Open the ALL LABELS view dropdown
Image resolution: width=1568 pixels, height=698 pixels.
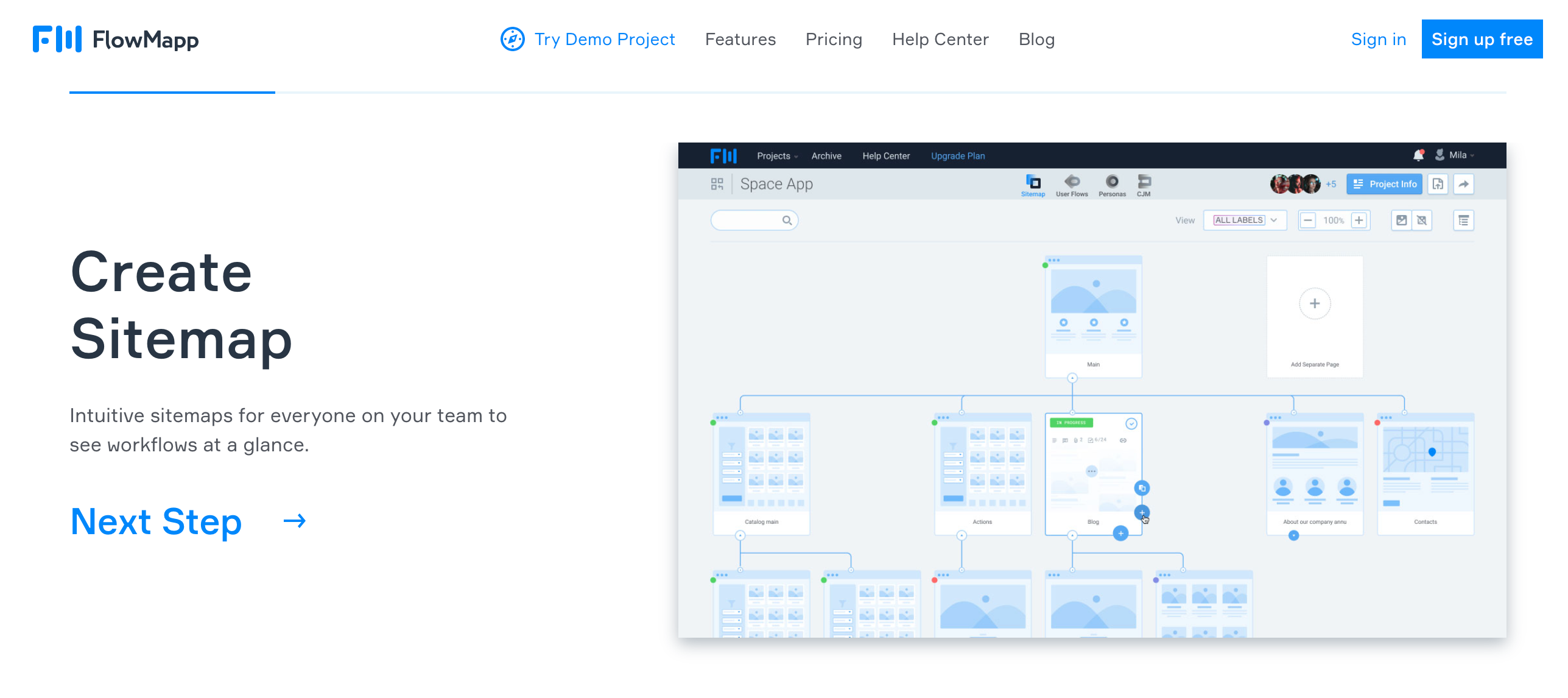tap(1245, 220)
